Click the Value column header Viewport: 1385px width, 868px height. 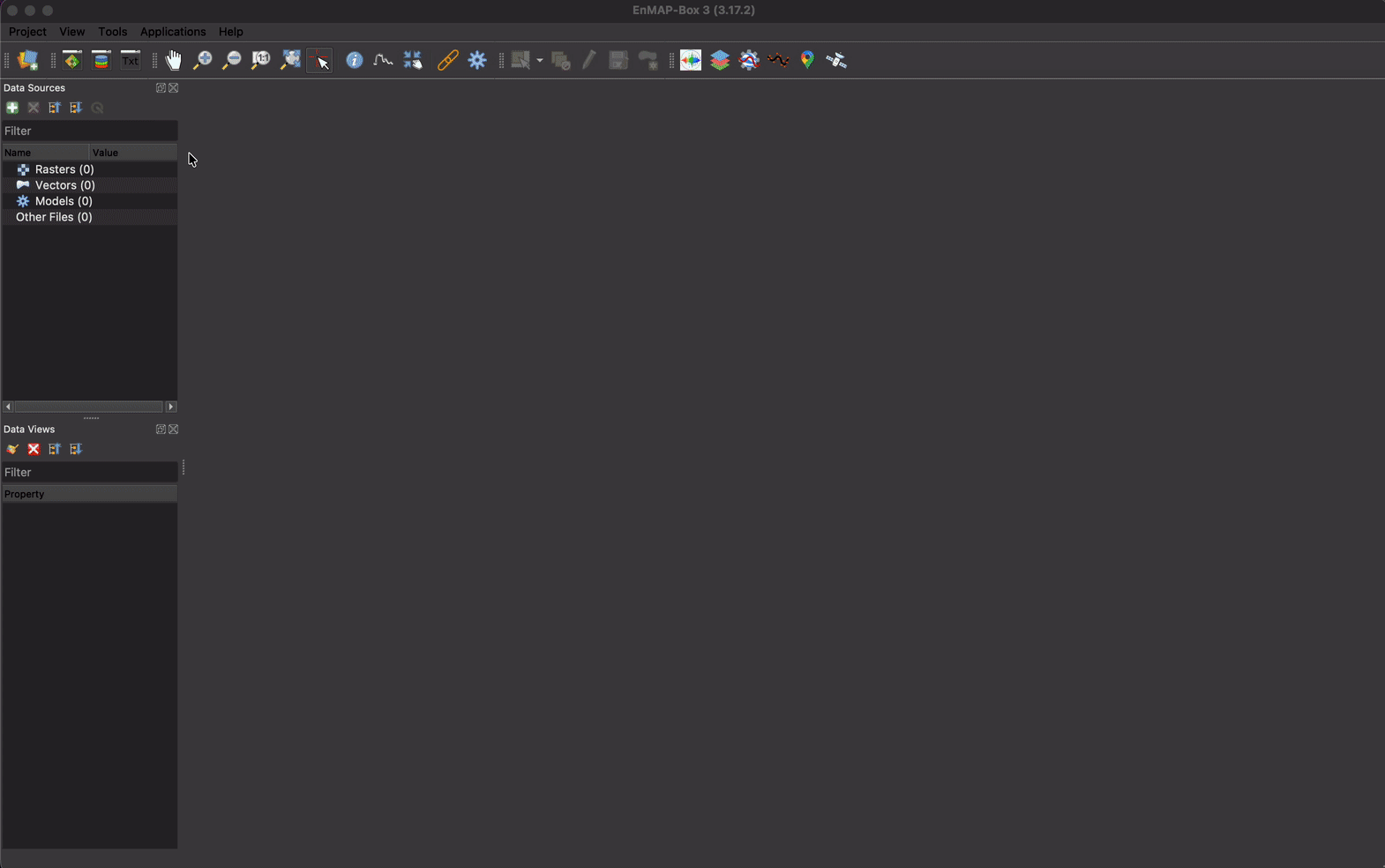click(133, 153)
